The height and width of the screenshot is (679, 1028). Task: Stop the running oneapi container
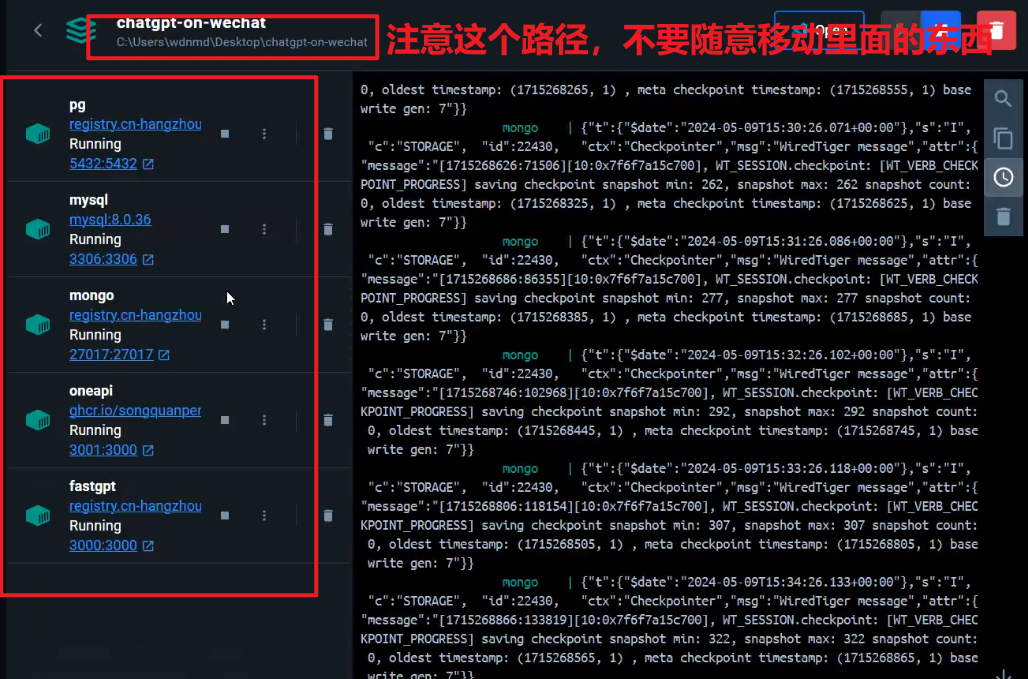[x=225, y=420]
